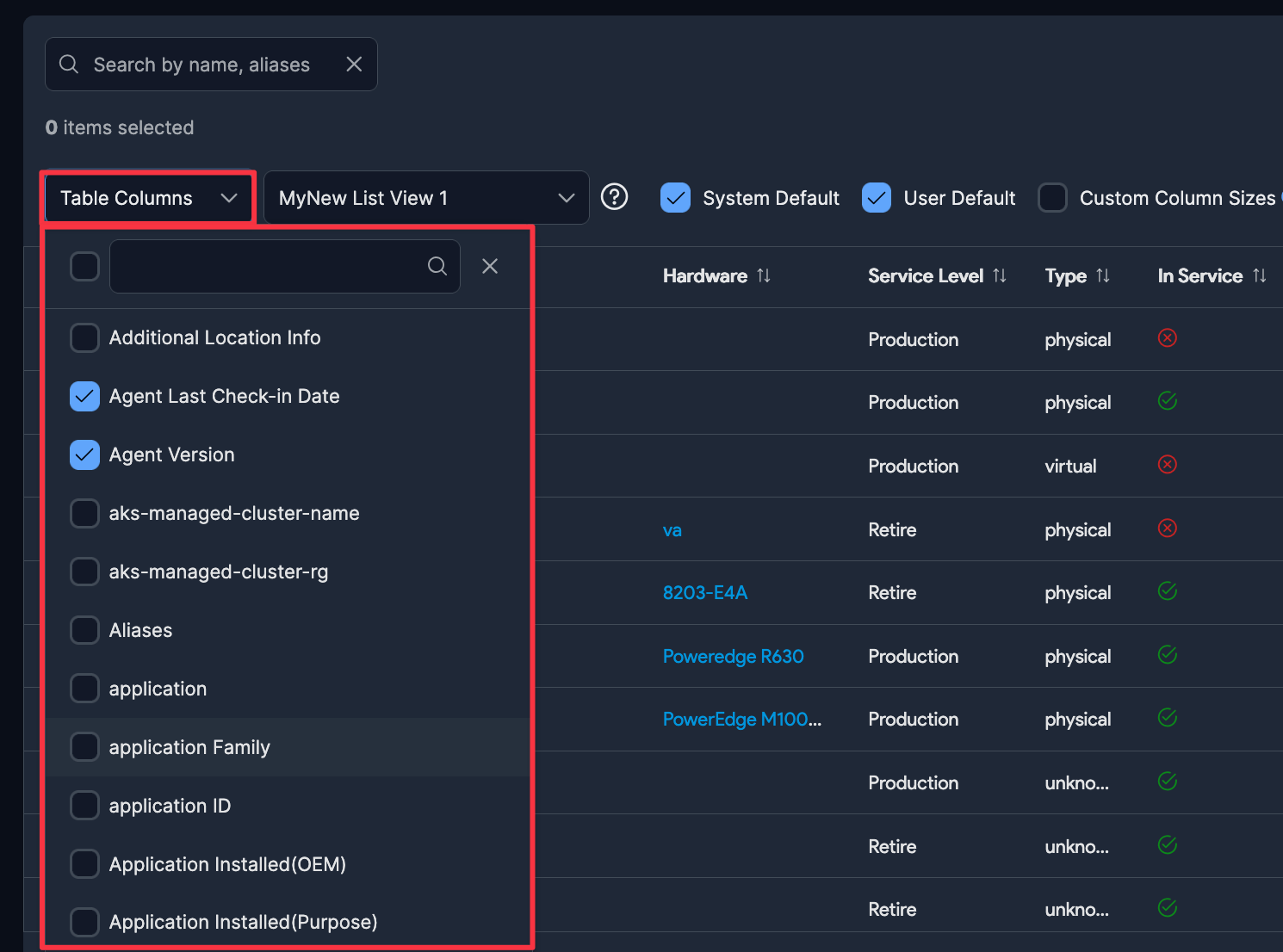Choose application Family from column list
This screenshot has height=952, width=1283.
[84, 747]
